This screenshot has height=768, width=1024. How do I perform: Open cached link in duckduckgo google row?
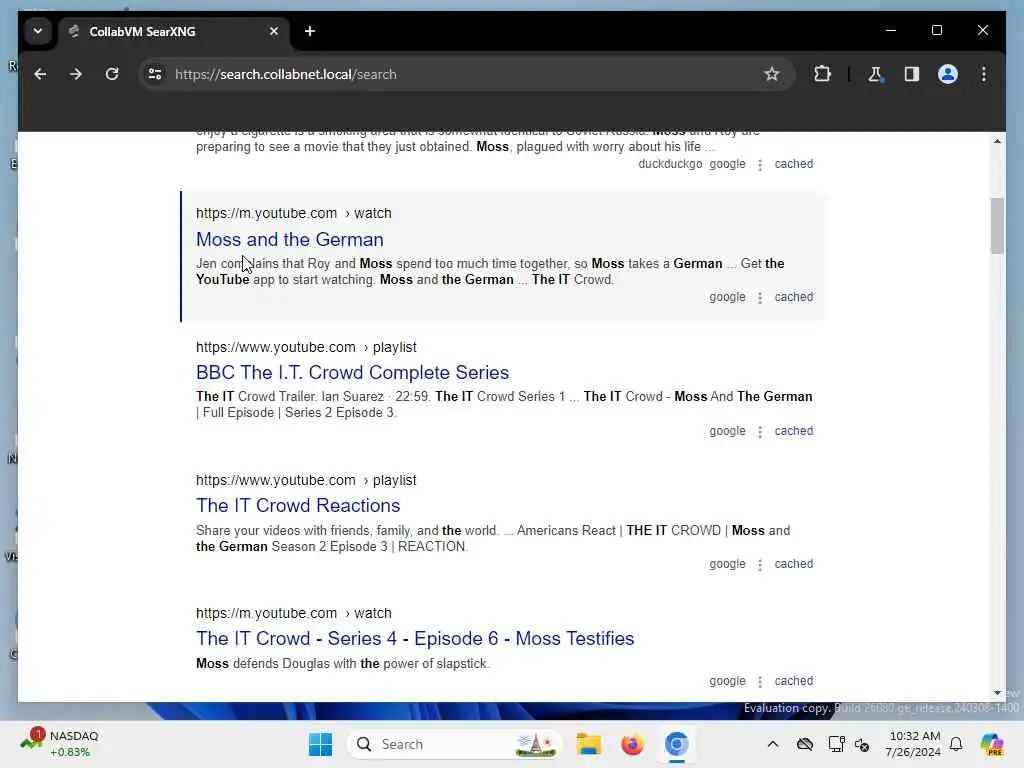pyautogui.click(x=793, y=164)
